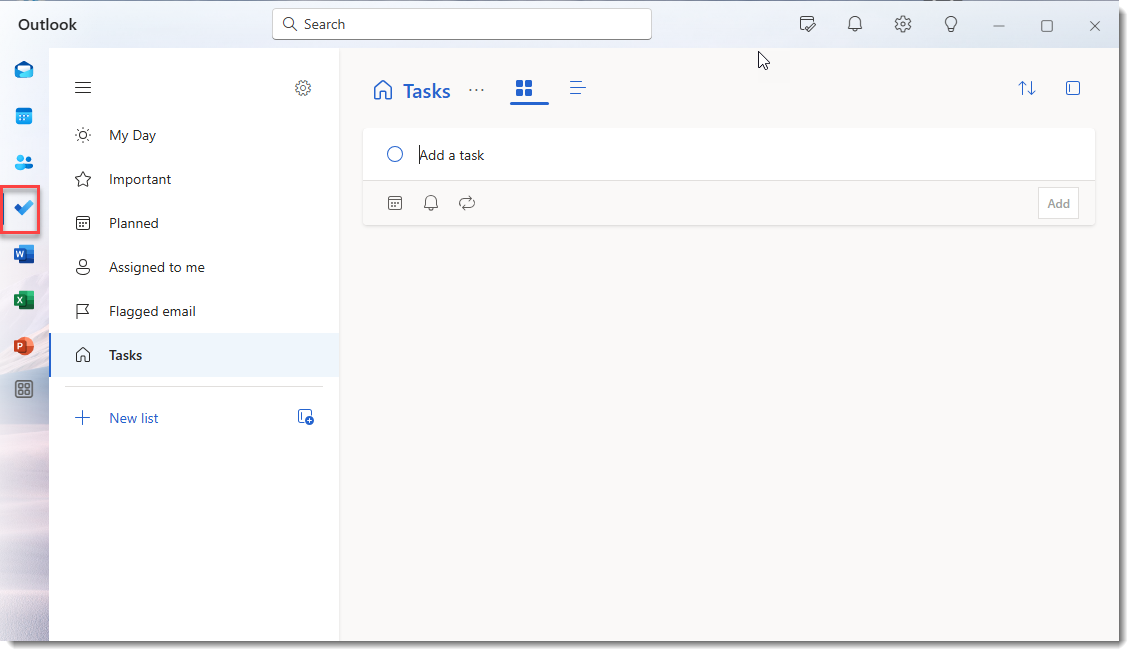This screenshot has height=656, width=1134.
Task: Open the Outlook Mail icon at the top rail
Action: click(22, 69)
